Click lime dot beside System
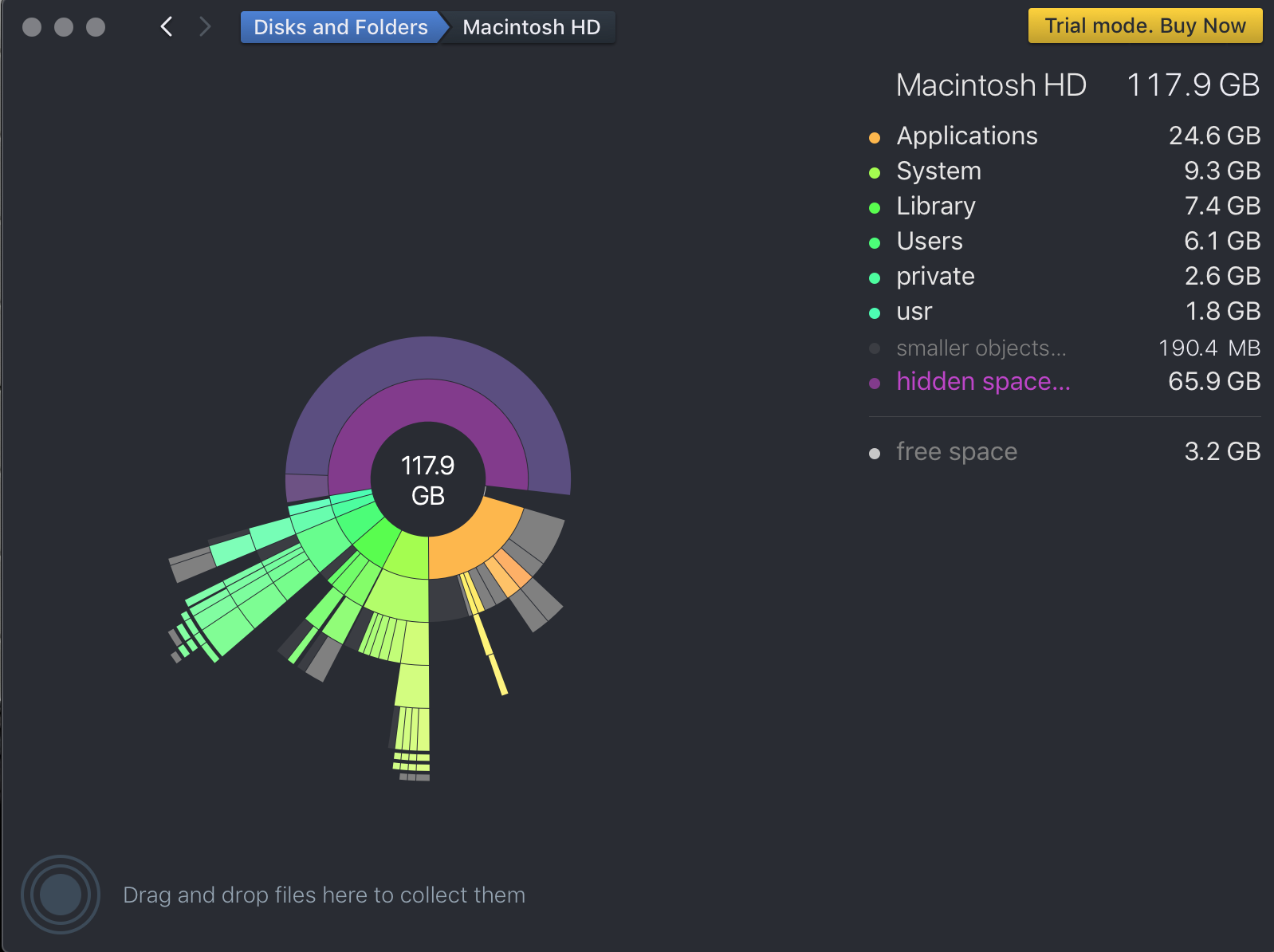This screenshot has height=952, width=1274. 875,172
